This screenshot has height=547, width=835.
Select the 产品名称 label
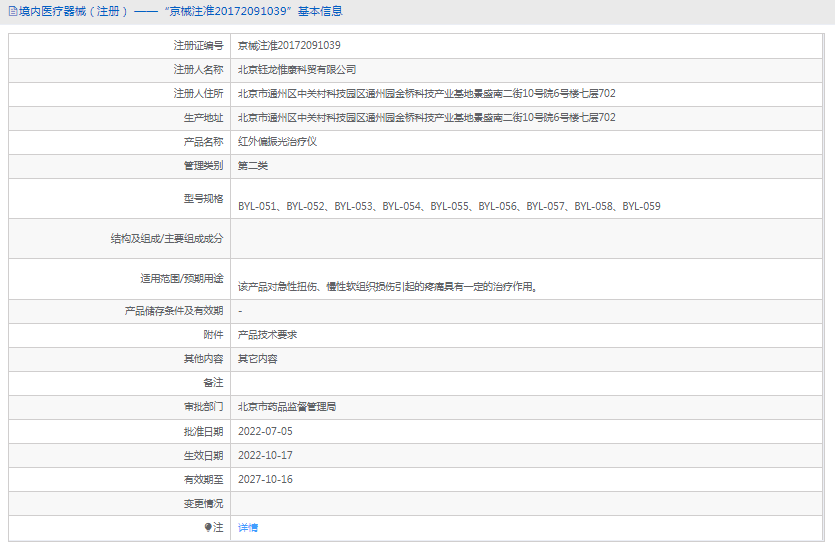[203, 141]
